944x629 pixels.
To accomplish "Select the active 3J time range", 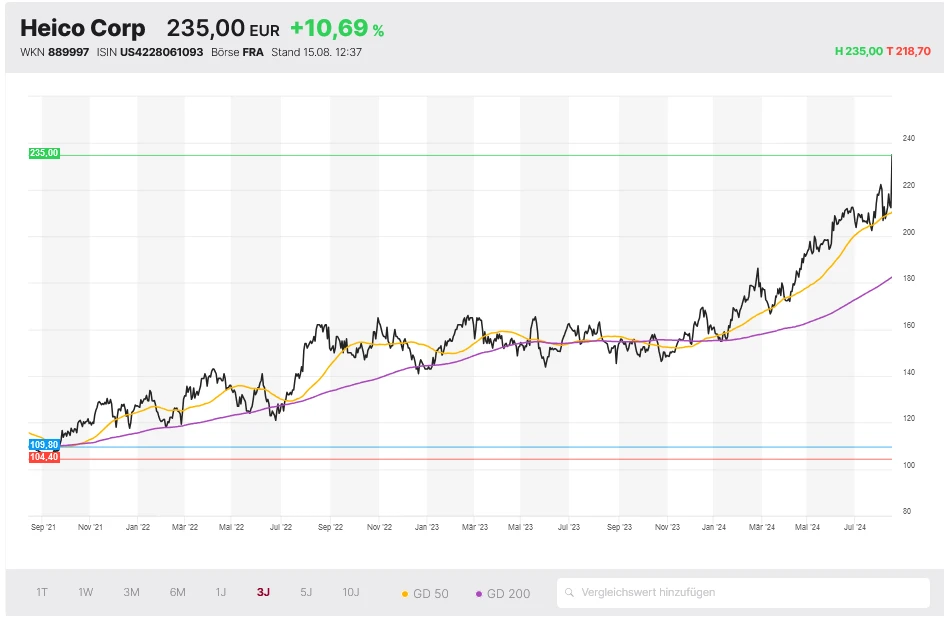I will (x=263, y=592).
